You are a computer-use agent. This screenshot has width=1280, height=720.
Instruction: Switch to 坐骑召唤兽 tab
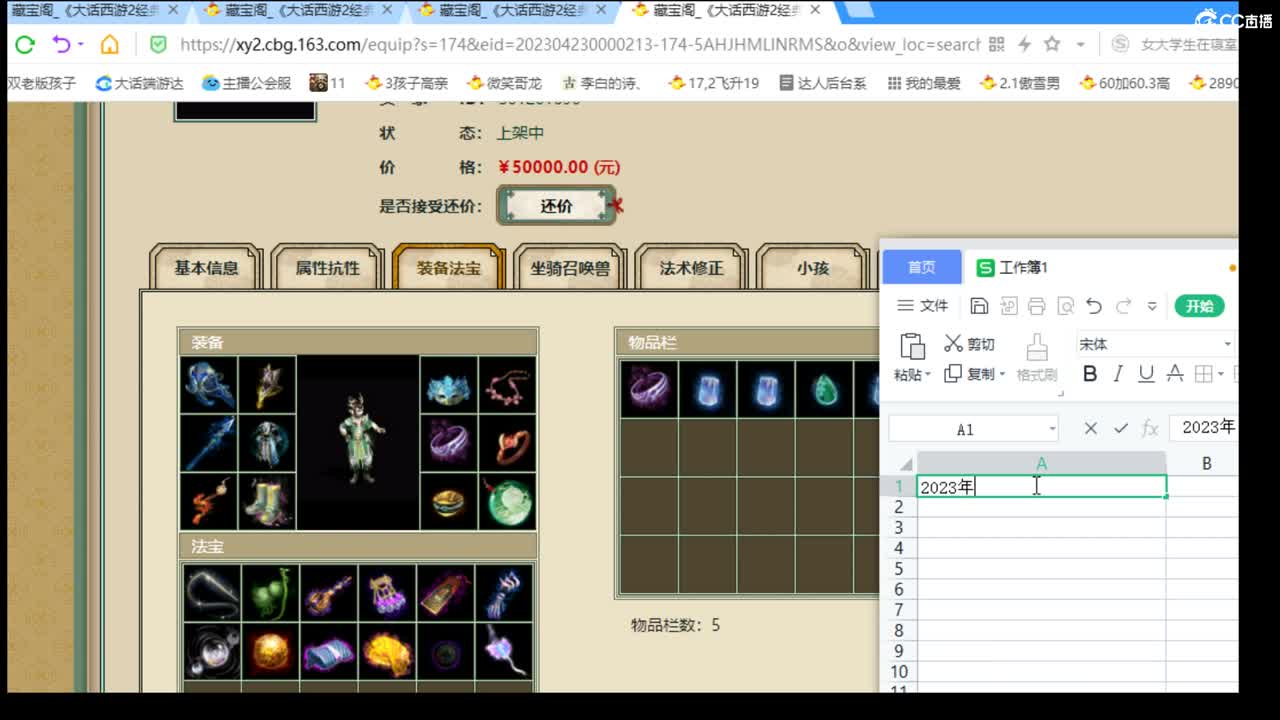click(570, 268)
